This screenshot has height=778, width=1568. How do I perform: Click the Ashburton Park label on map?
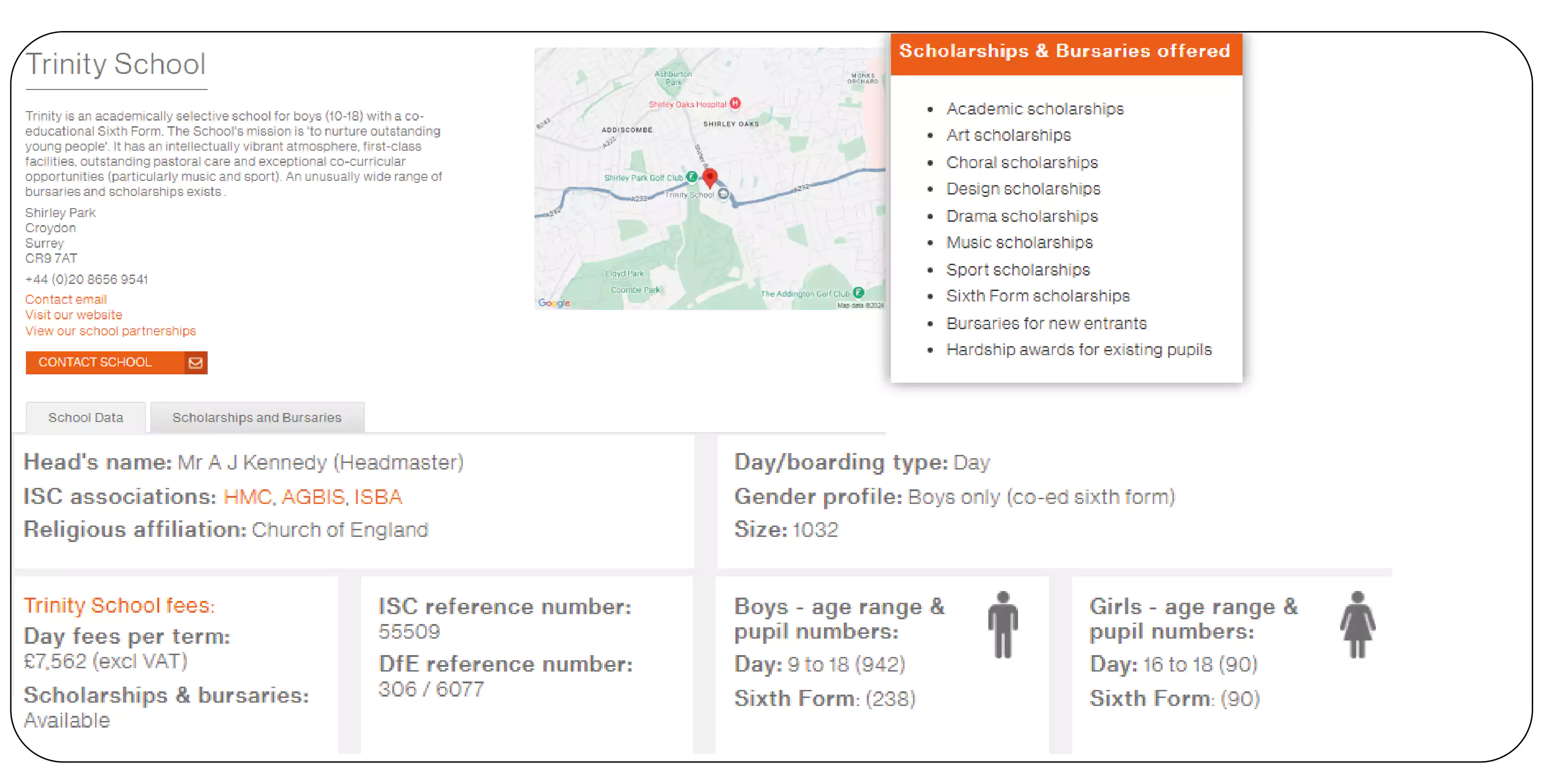672,78
